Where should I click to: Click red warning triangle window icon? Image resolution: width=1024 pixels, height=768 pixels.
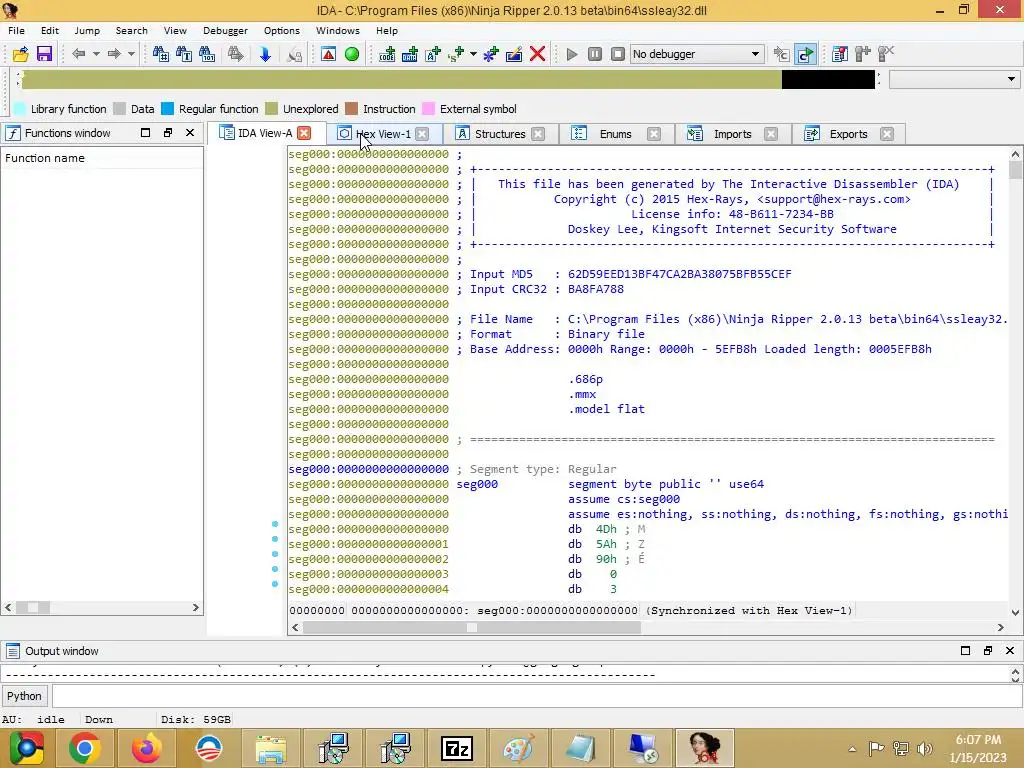[328, 54]
